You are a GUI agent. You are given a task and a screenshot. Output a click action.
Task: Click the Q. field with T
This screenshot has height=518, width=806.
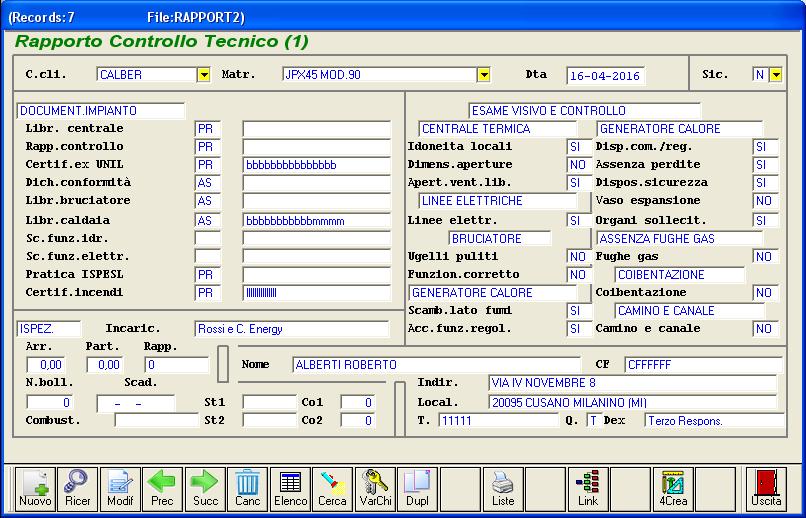[x=594, y=420]
